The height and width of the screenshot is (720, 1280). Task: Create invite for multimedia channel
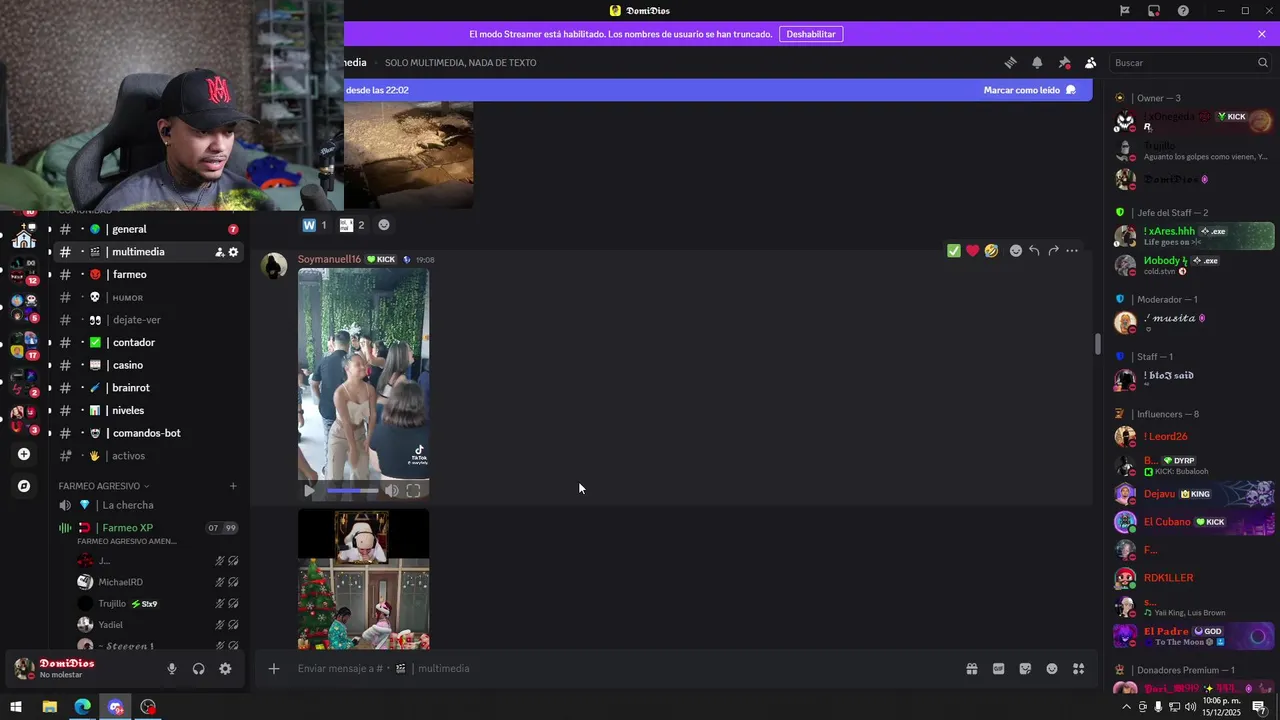[x=219, y=252]
